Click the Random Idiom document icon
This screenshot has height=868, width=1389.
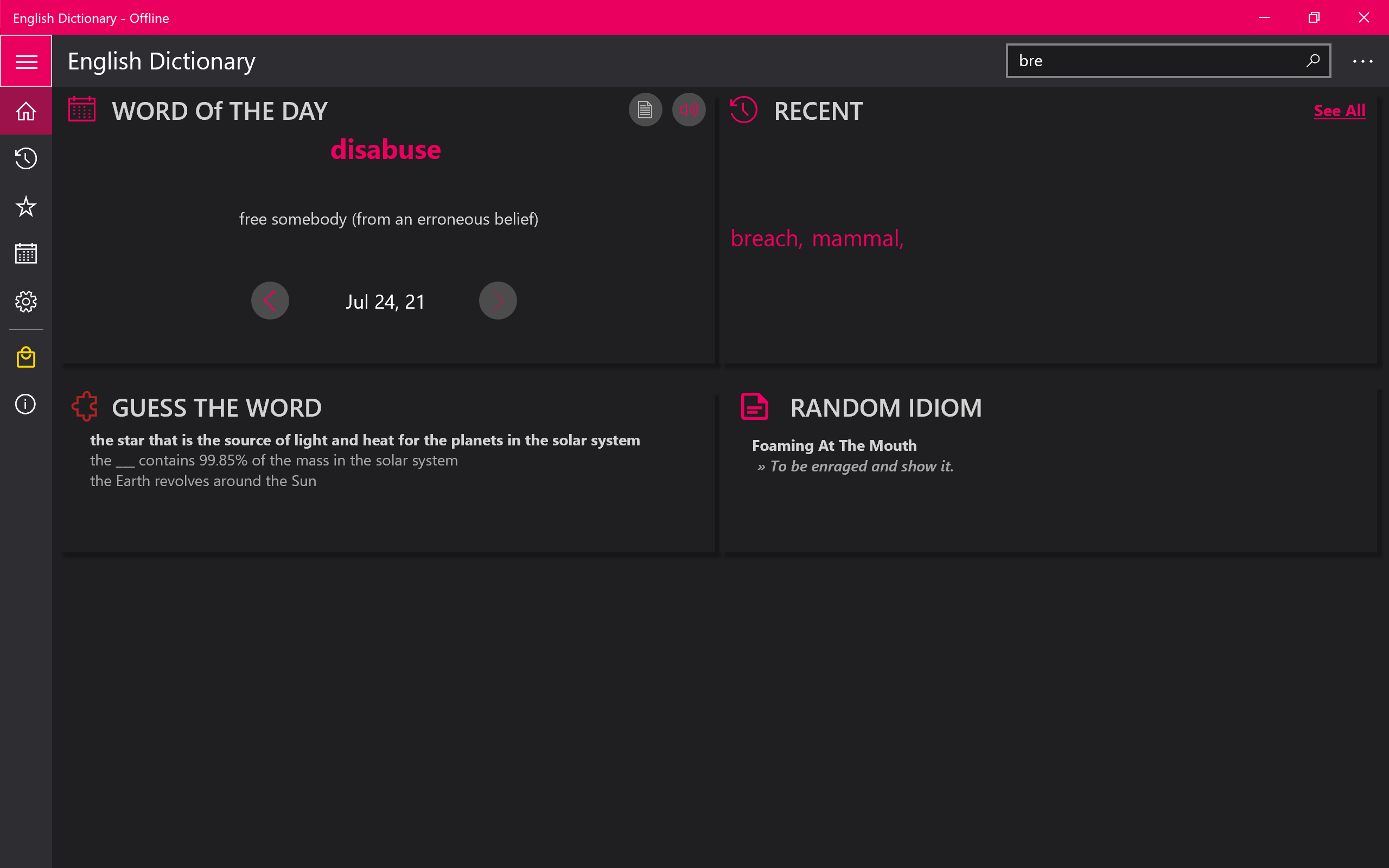(x=754, y=406)
